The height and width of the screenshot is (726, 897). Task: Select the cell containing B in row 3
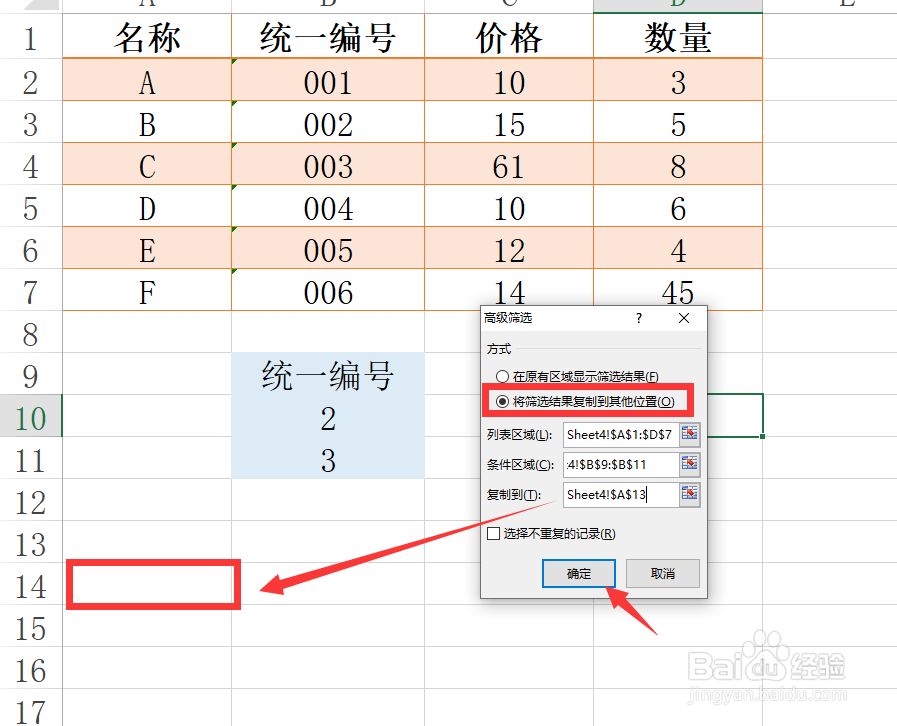[x=147, y=122]
